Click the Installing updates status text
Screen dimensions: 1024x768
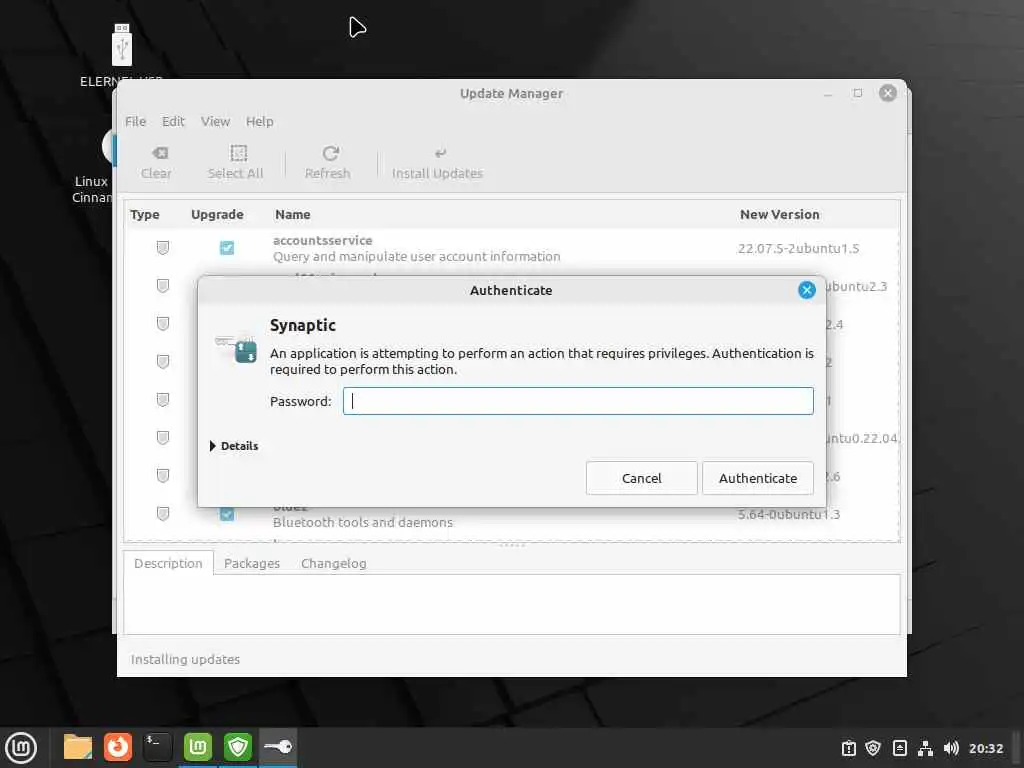pyautogui.click(x=185, y=660)
